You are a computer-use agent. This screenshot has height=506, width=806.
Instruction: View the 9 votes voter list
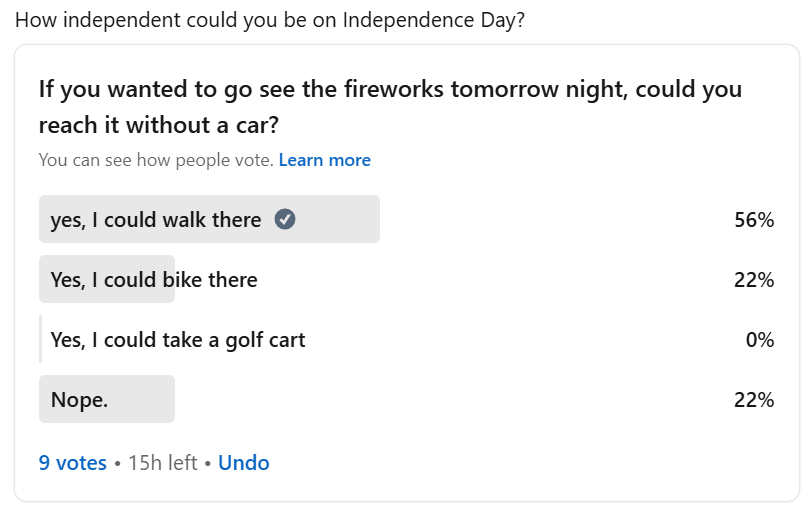click(x=72, y=463)
